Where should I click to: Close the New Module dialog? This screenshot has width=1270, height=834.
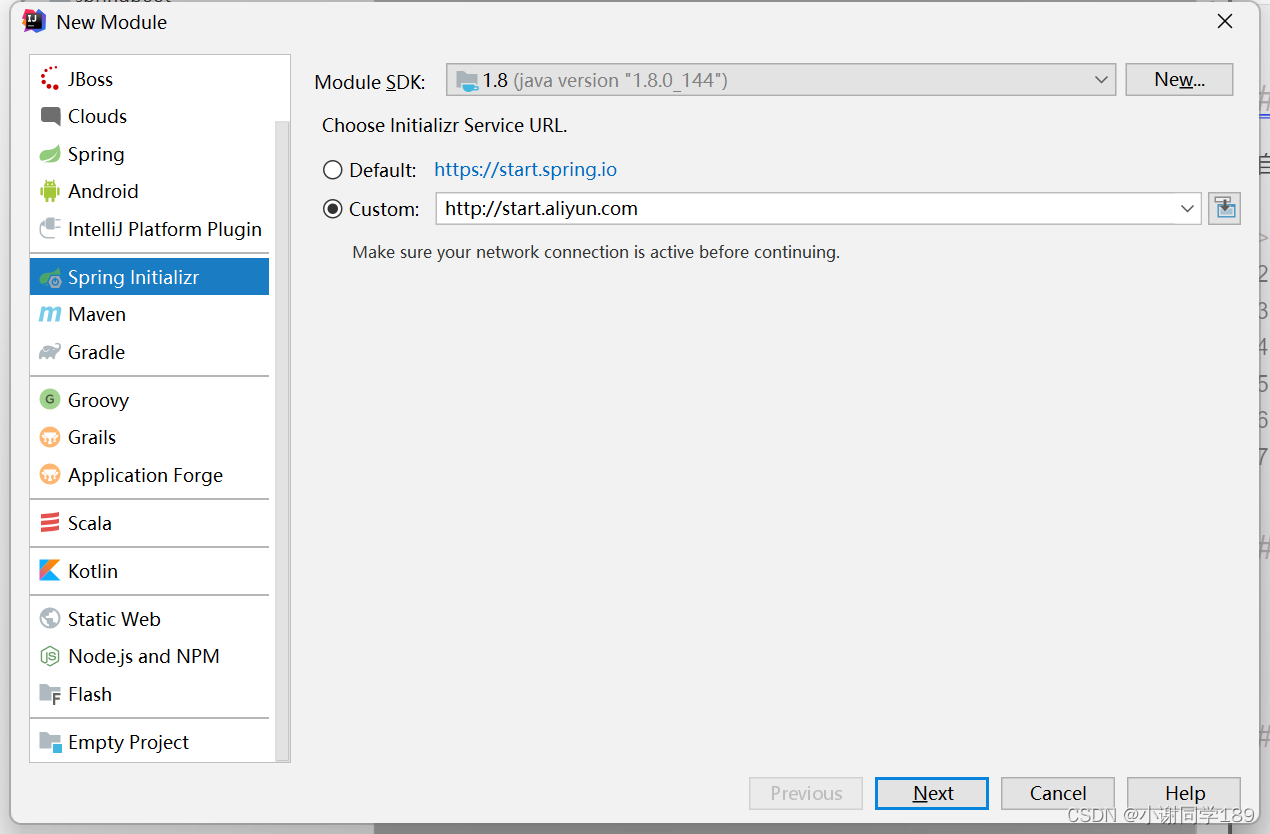[1225, 21]
